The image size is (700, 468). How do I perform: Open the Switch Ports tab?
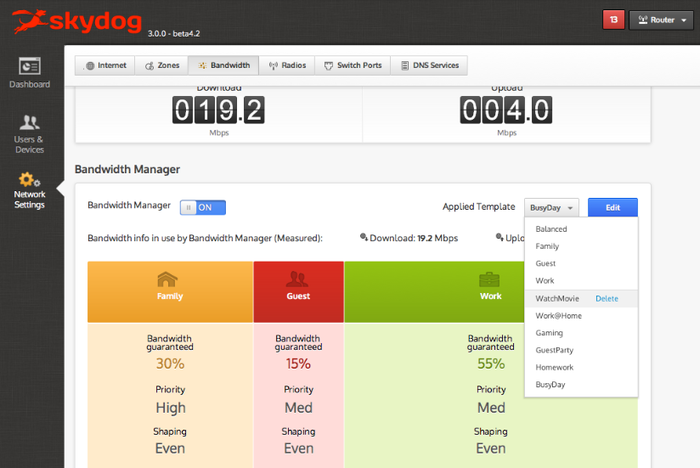coord(353,65)
